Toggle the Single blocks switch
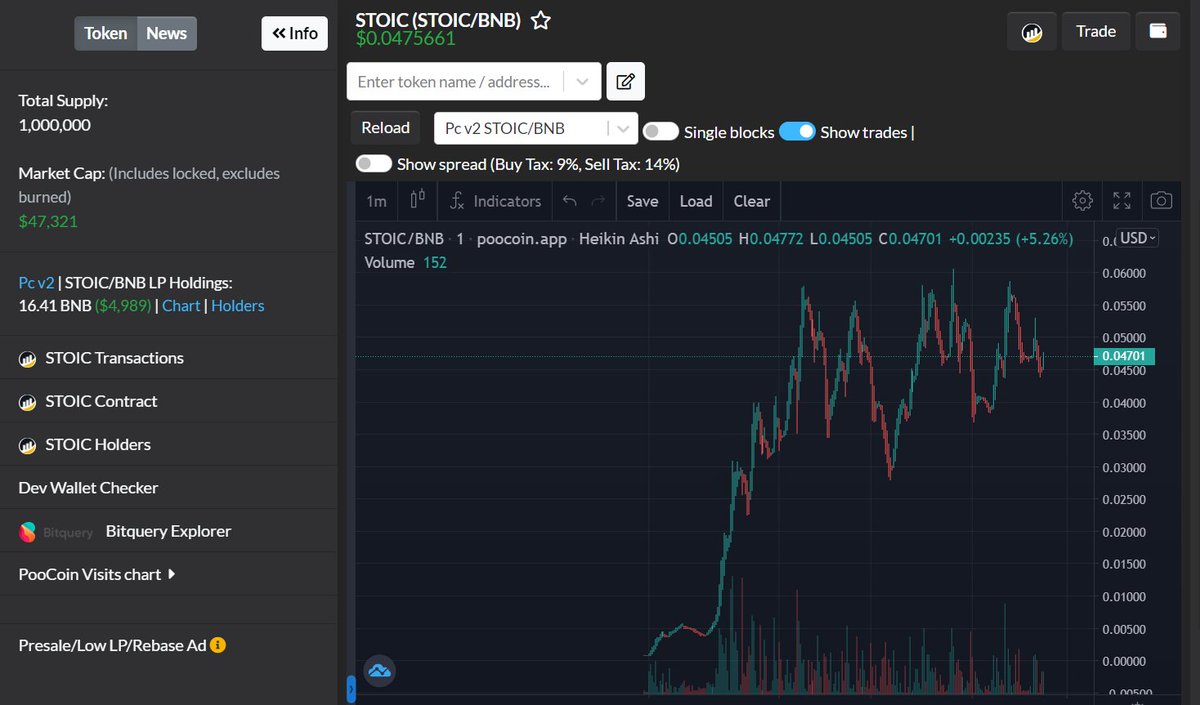Screen dimensions: 1200x705 [661, 131]
